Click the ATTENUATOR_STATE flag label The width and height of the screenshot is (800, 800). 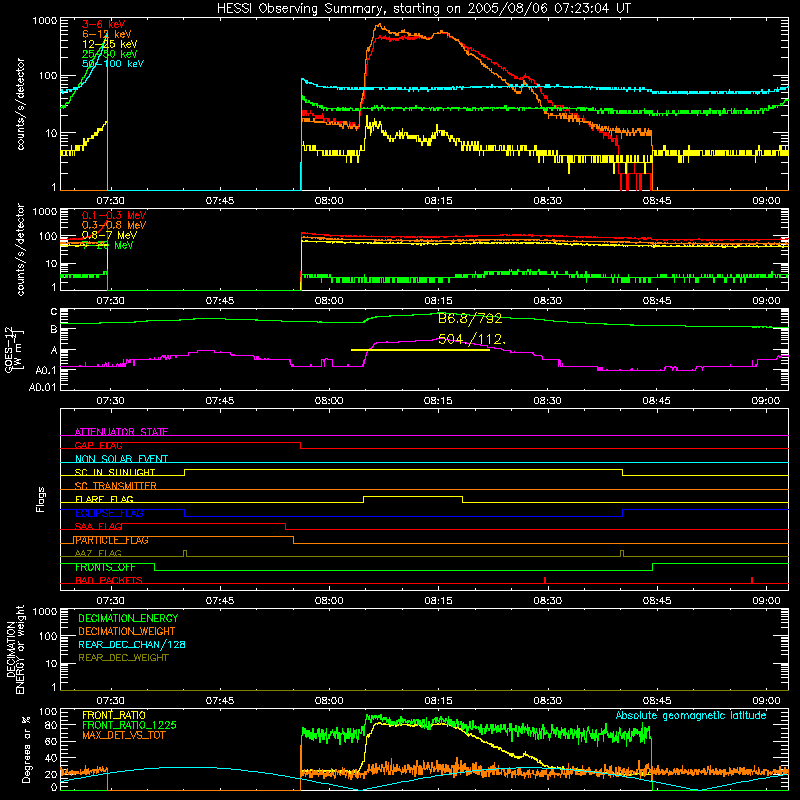pos(121,432)
